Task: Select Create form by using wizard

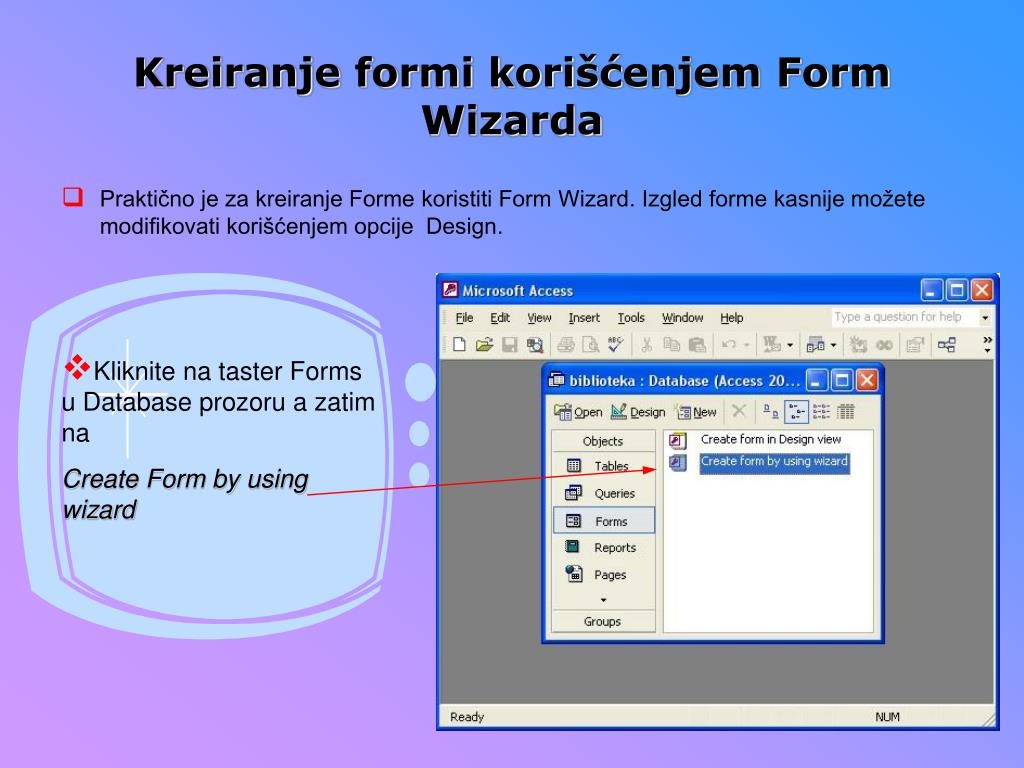Action: (774, 462)
